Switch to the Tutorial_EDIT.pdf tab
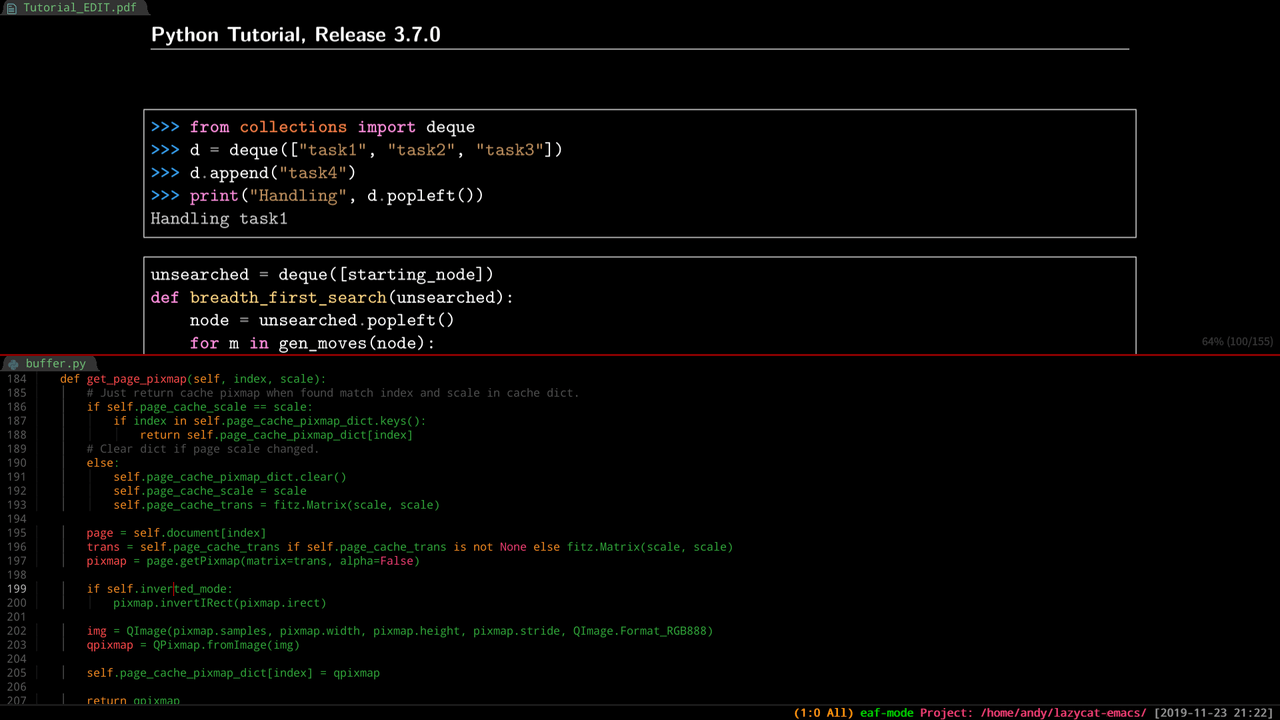 [x=75, y=7]
